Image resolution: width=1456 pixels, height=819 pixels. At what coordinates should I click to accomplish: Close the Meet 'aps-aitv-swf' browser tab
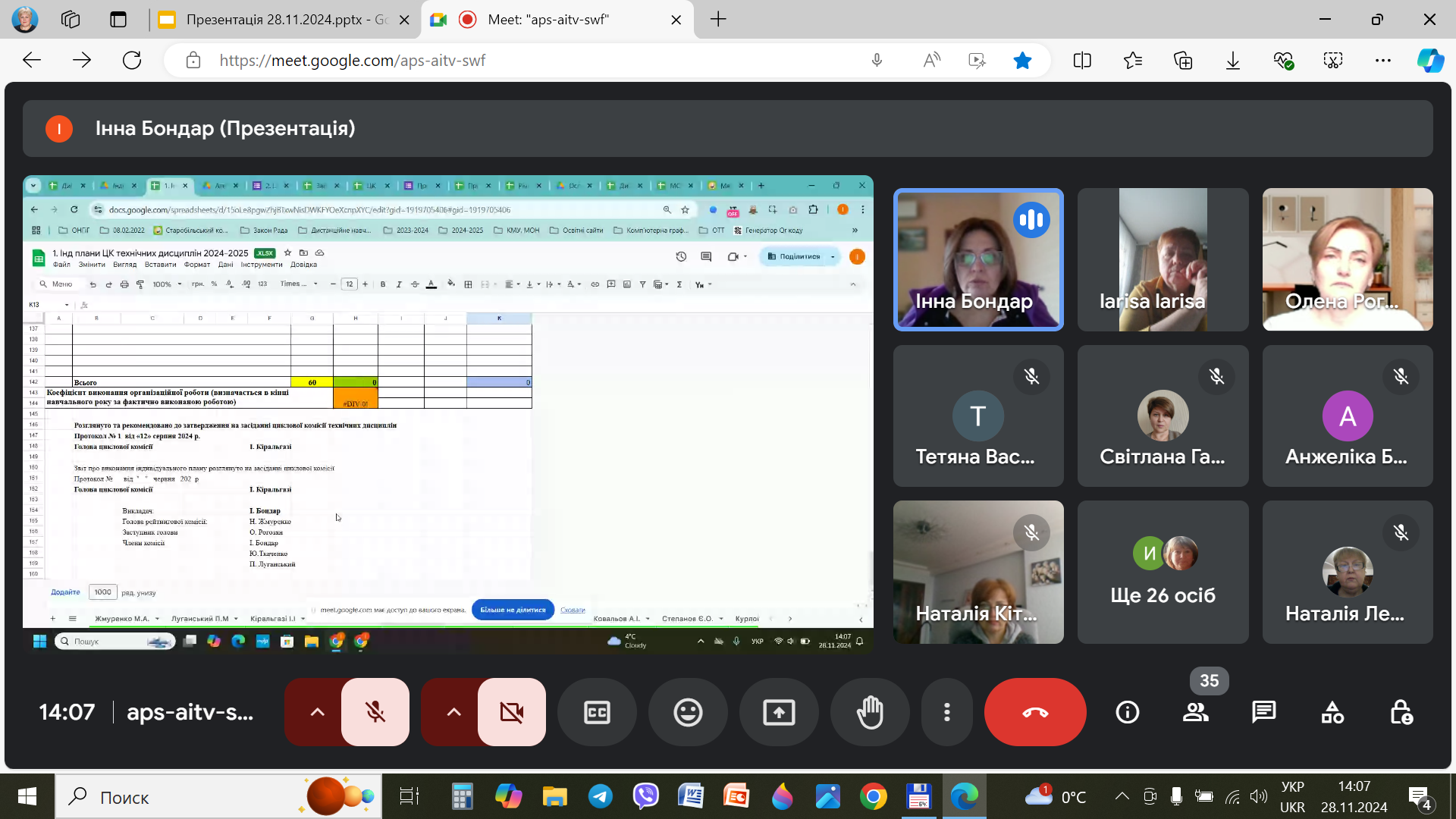(676, 20)
